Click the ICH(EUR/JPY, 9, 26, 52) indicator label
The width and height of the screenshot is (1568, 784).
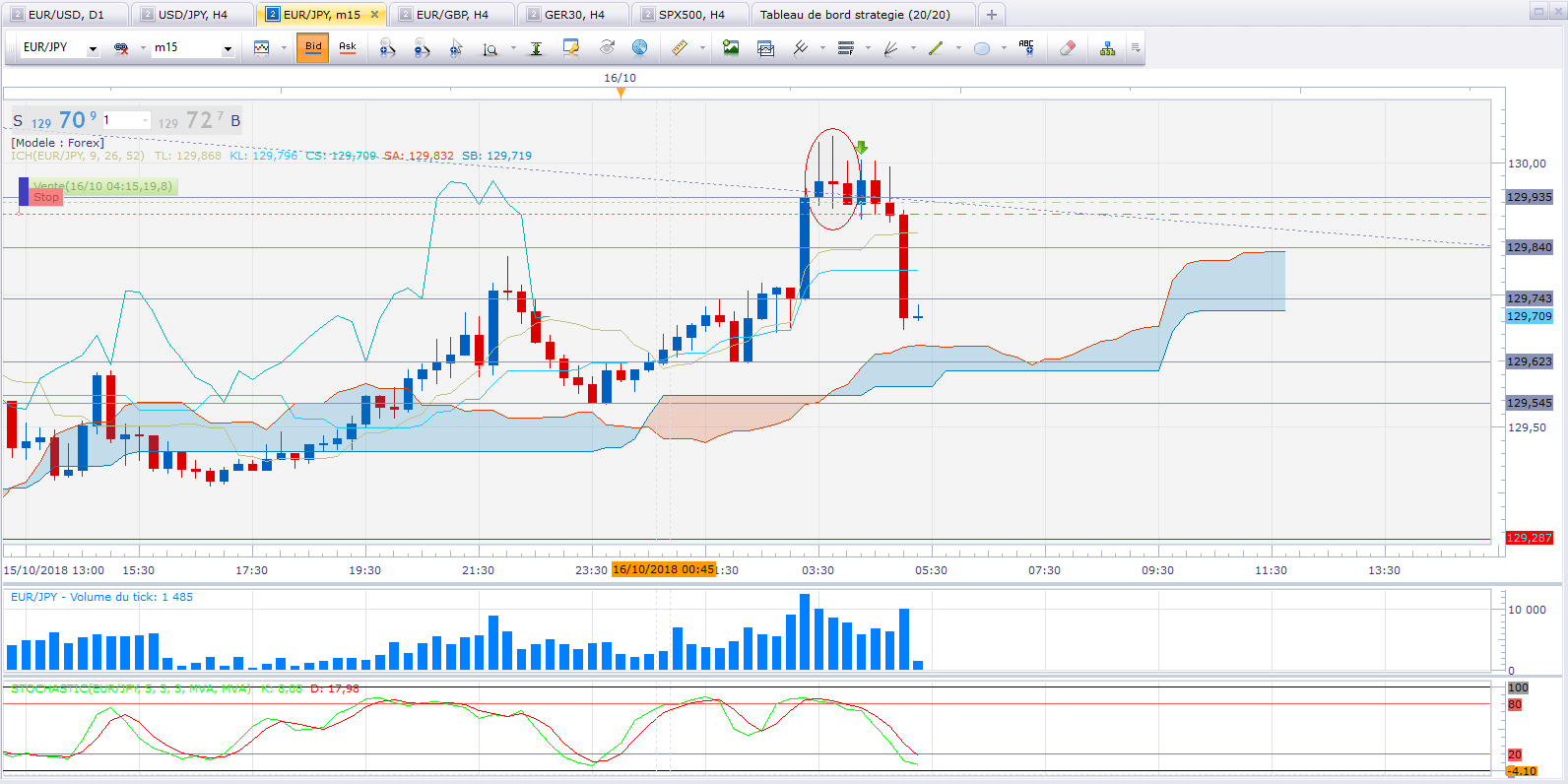point(78,156)
